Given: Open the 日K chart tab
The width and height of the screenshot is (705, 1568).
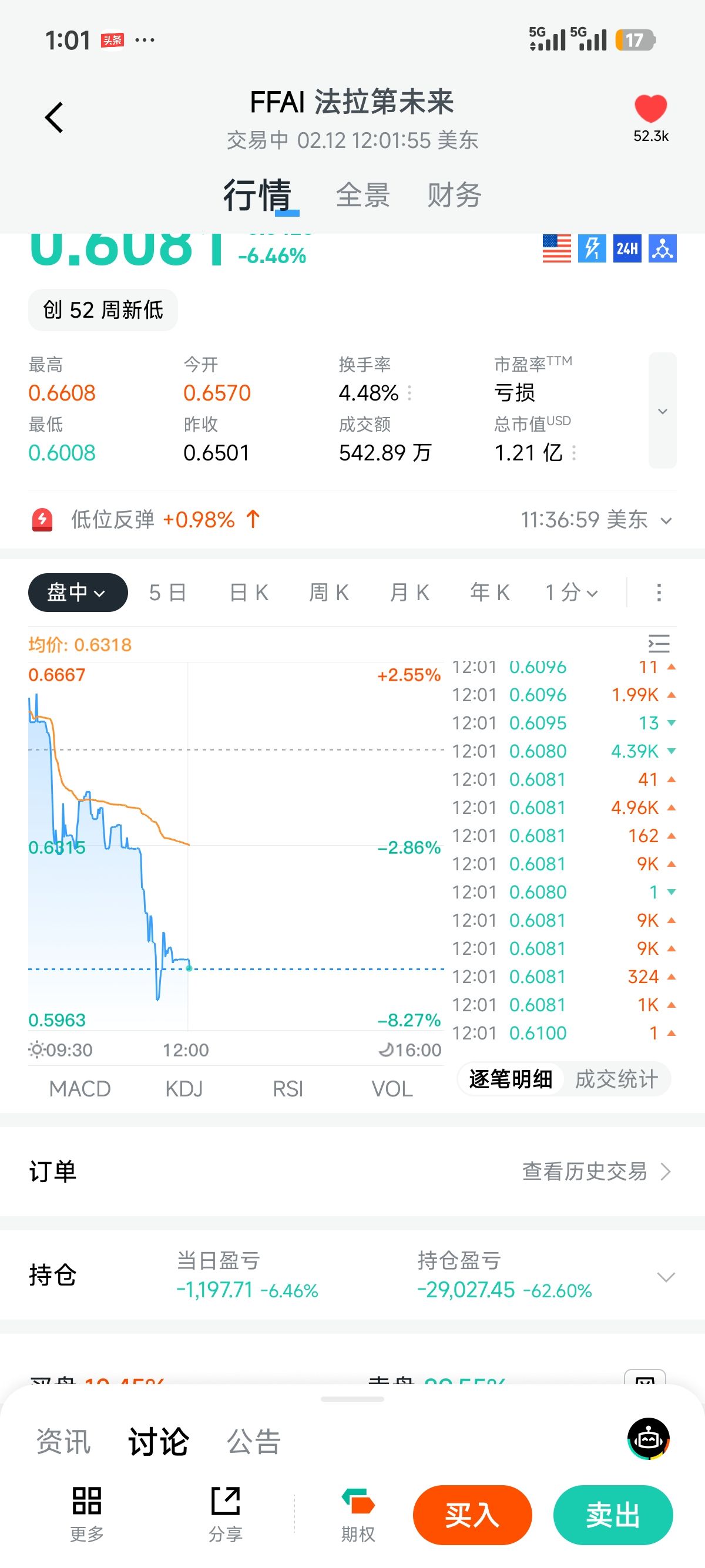Looking at the screenshot, I should 249,593.
